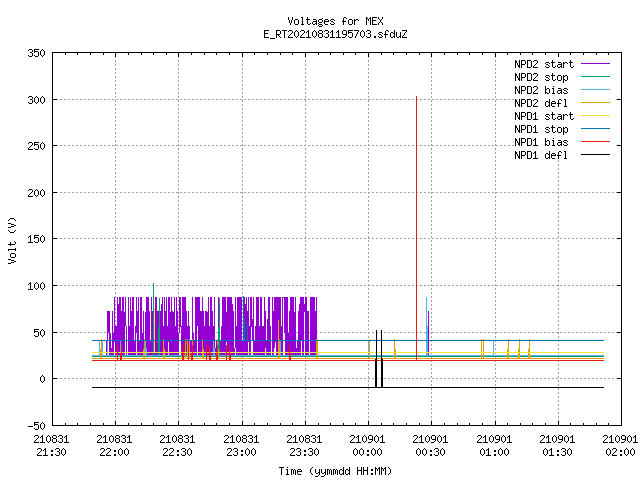Viewport: 640px width, 480px height.
Task: Click the black double spike after 00:00
Action: click(x=379, y=359)
